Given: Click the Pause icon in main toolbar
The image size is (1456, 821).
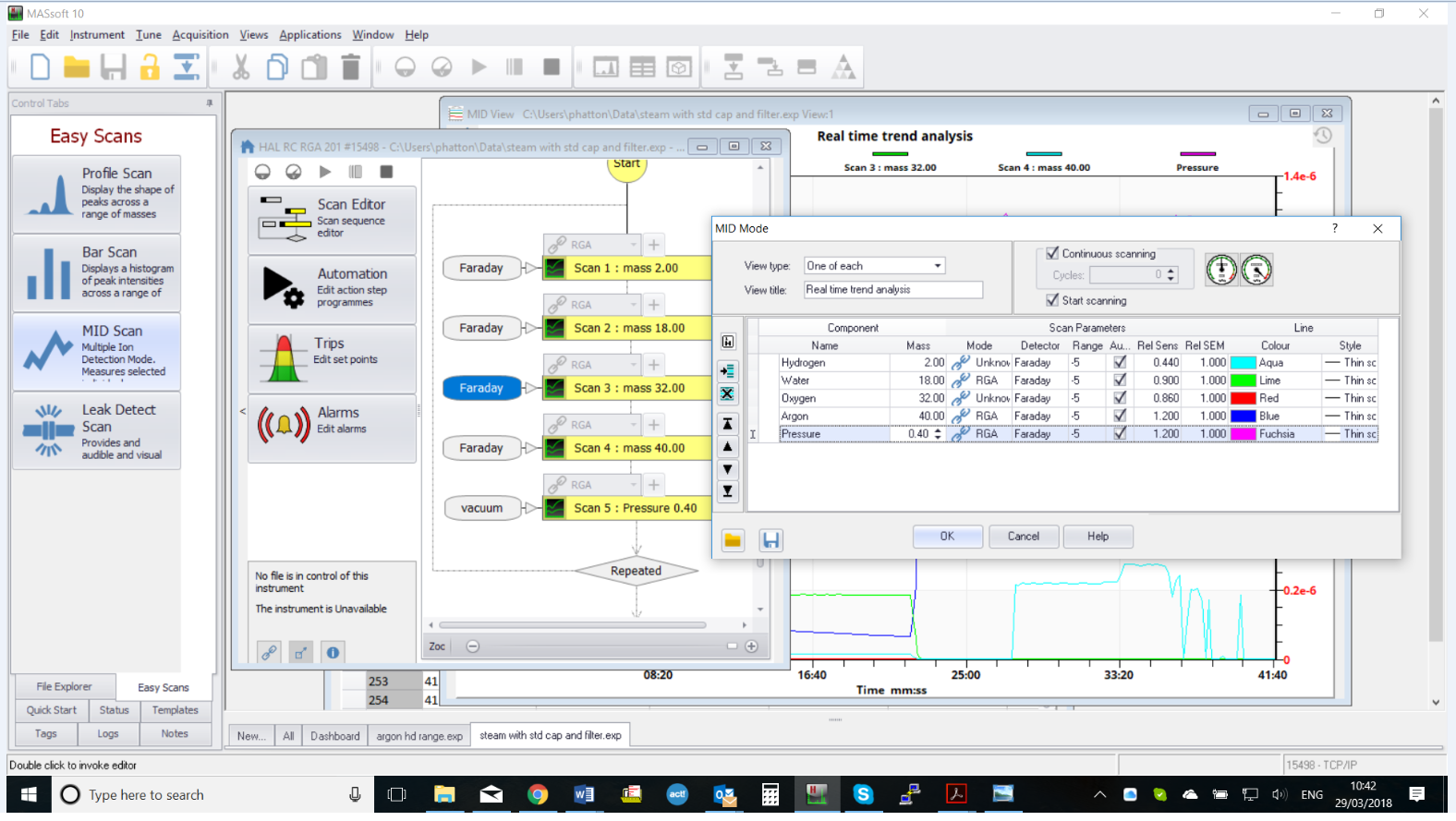Looking at the screenshot, I should (515, 66).
